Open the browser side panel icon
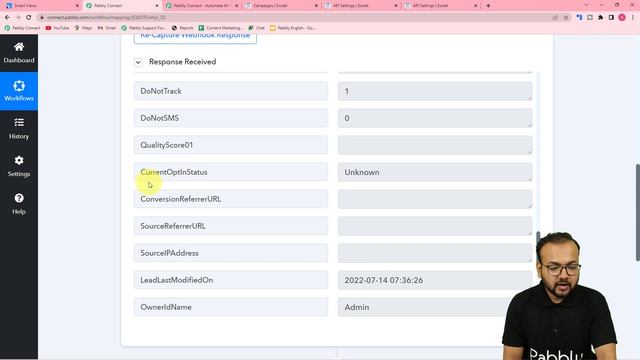The width and height of the screenshot is (640, 360). click(611, 18)
